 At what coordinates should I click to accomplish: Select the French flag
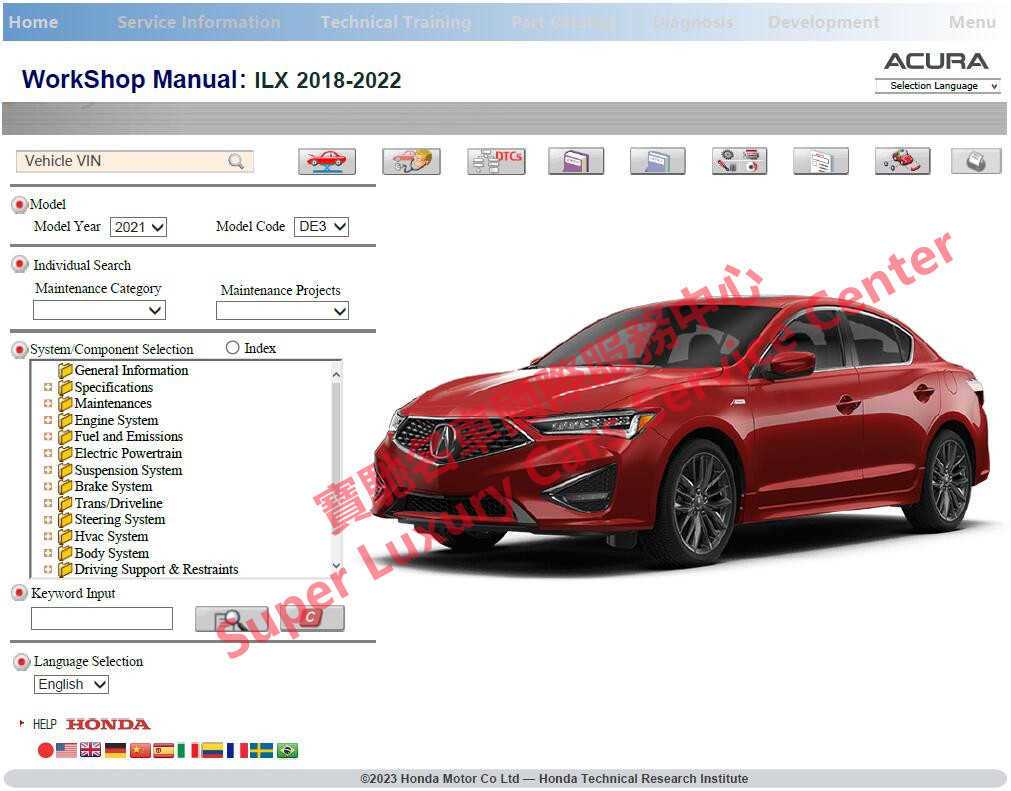(237, 750)
